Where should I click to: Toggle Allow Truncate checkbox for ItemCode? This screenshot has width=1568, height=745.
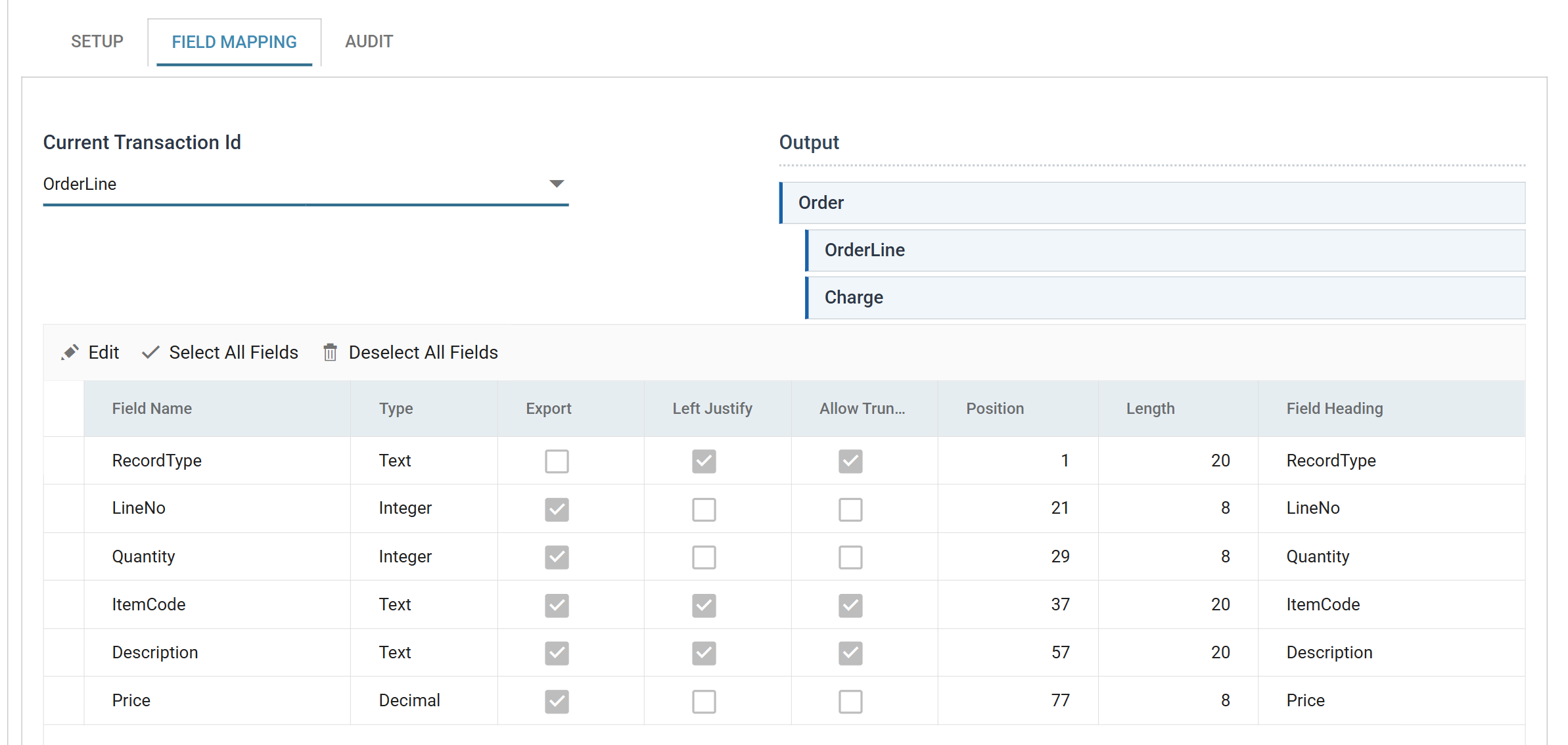click(850, 605)
